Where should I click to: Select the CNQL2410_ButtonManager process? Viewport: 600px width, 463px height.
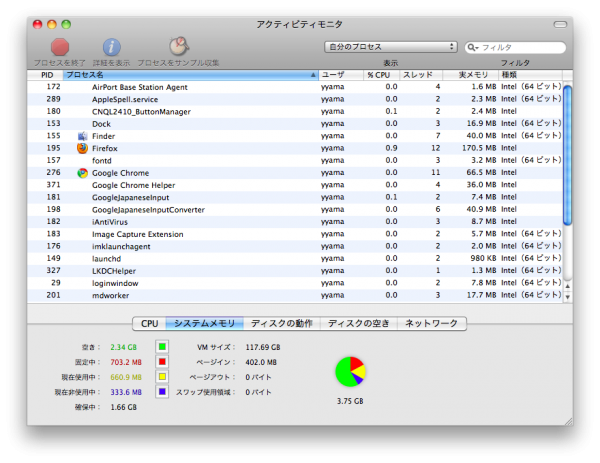click(295, 112)
